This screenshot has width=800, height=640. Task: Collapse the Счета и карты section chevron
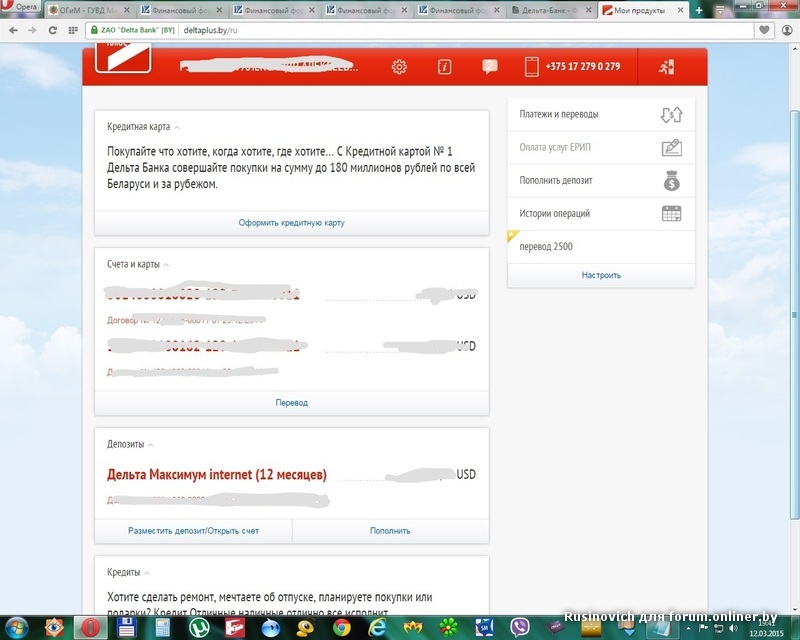(166, 265)
